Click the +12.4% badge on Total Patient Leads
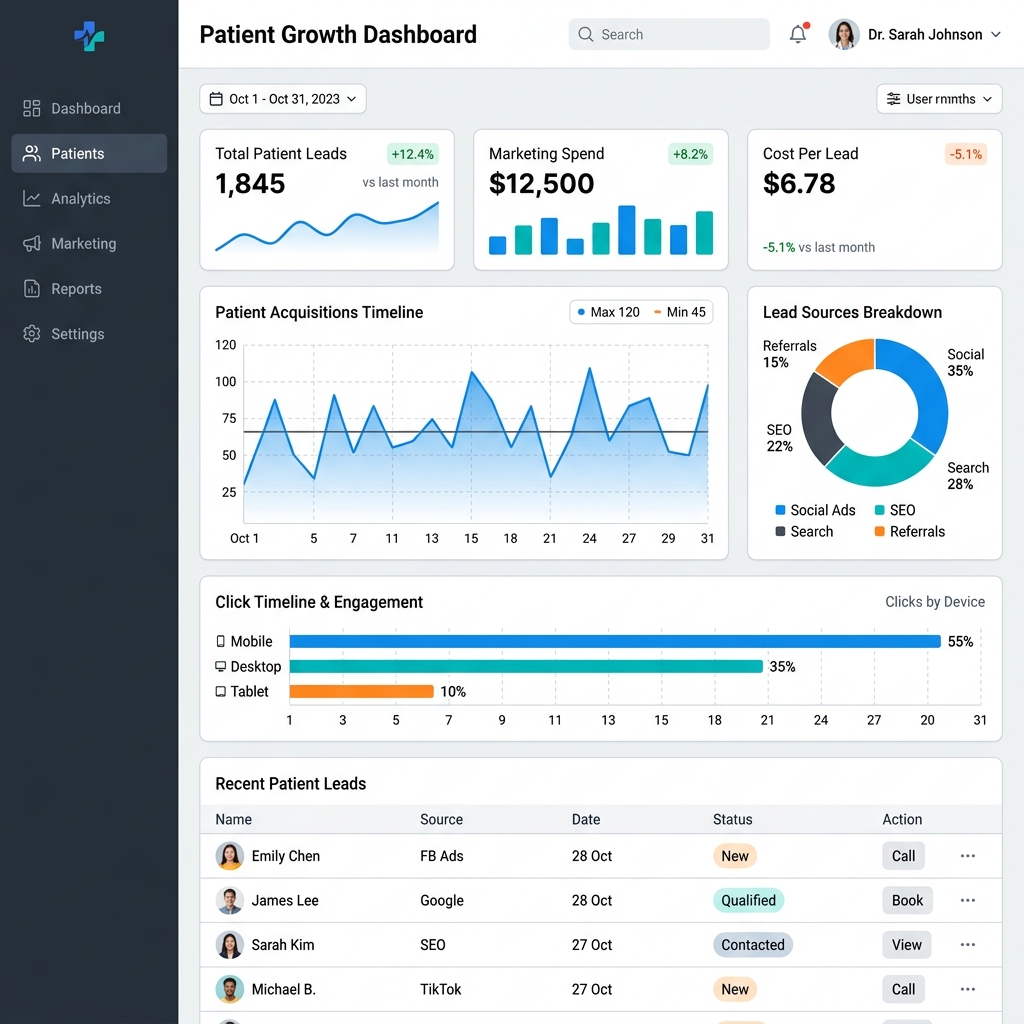1024x1024 pixels. coord(412,154)
